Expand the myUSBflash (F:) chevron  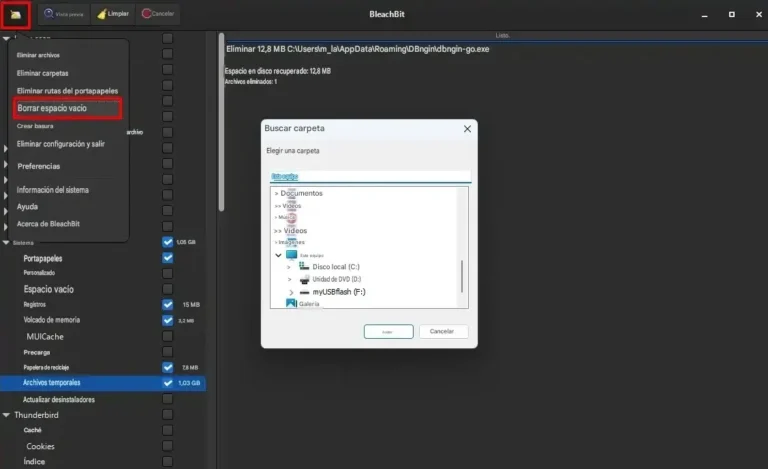point(291,292)
